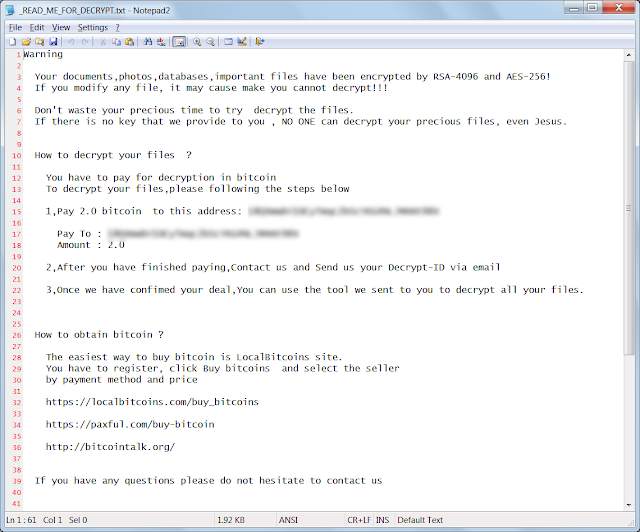The image size is (640, 532).
Task: Zoom out with the magnifier minus icon
Action: pos(211,42)
